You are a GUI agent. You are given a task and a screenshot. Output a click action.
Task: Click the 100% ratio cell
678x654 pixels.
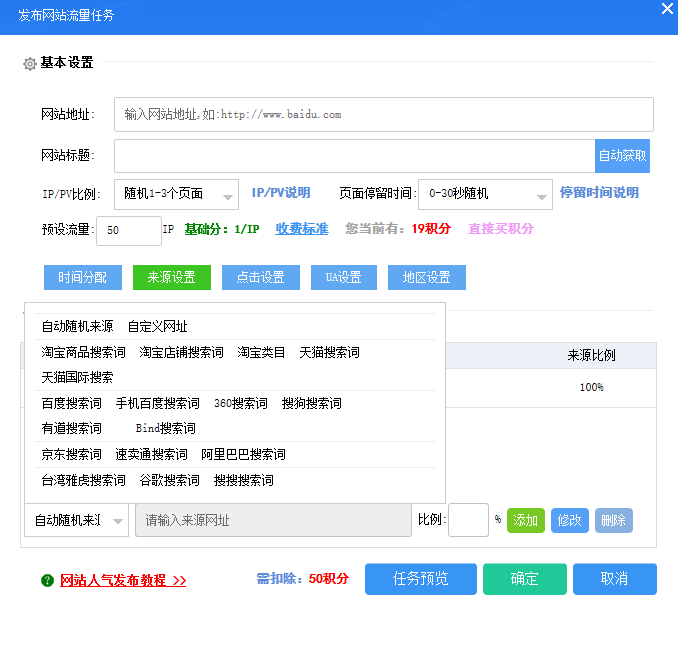tap(591, 387)
